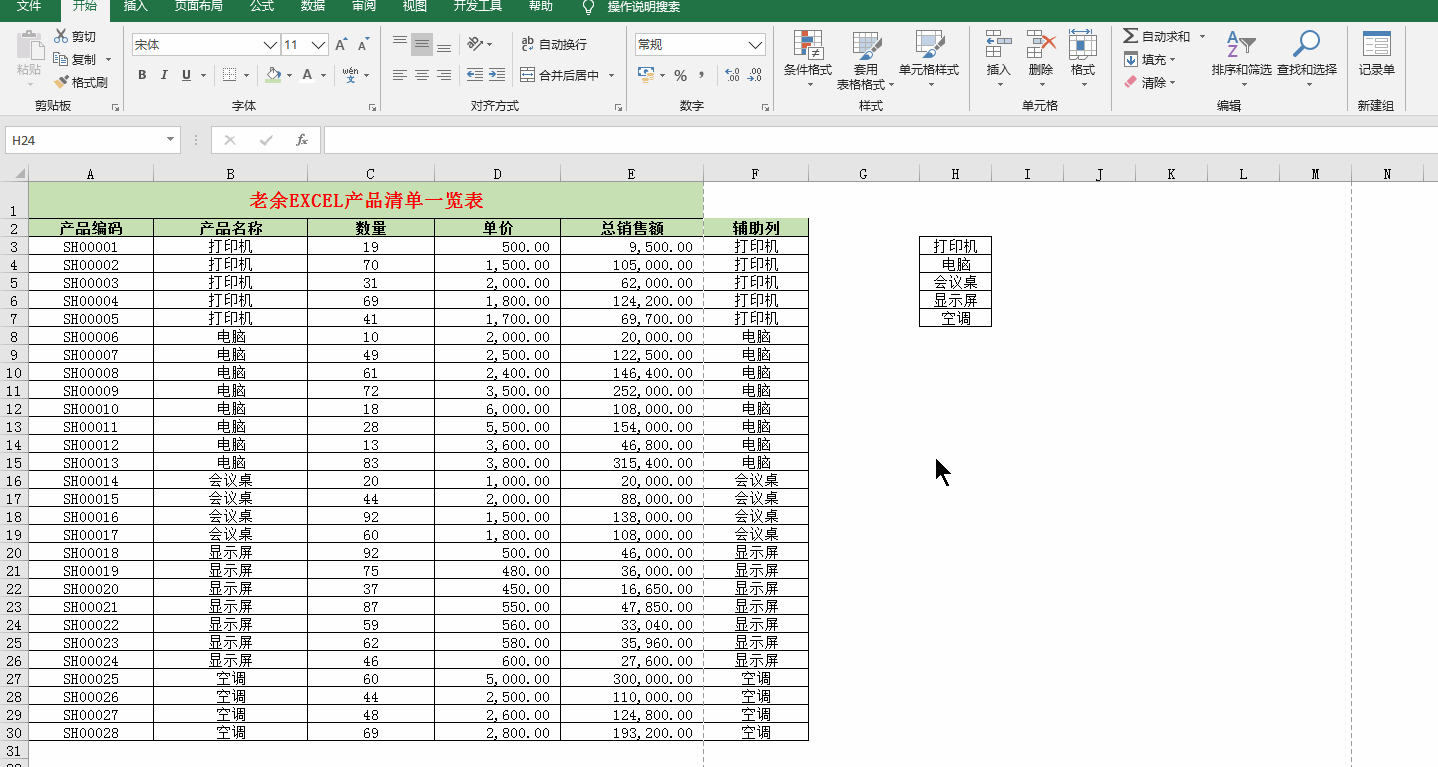
Task: Select the Format Painter (格式刷) brush
Action: [x=61, y=82]
